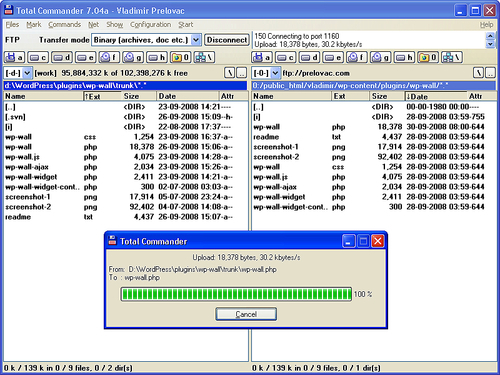This screenshot has height=375, width=500.
Task: Select wp-wall-widget-cont.. php in left panel
Action: [126, 187]
